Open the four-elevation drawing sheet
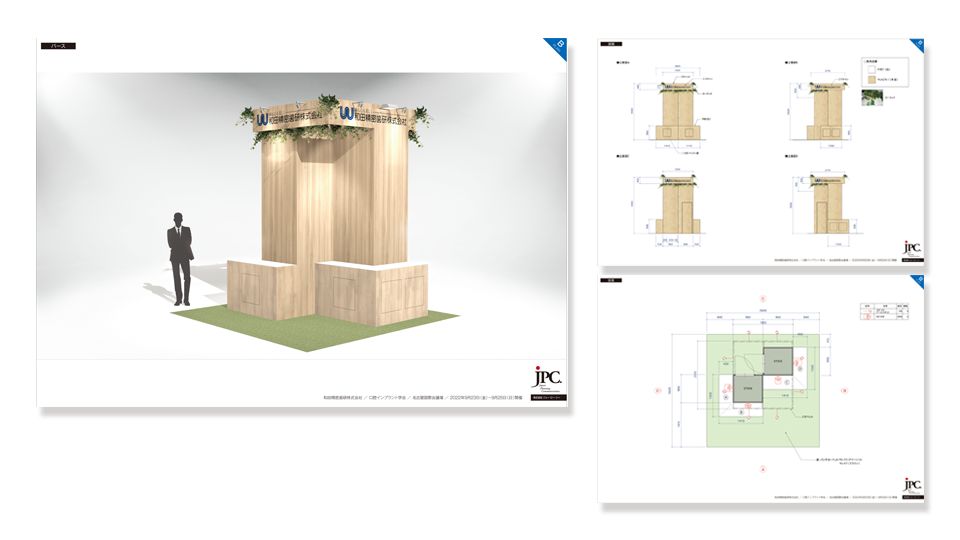The width and height of the screenshot is (960, 540). point(761,152)
